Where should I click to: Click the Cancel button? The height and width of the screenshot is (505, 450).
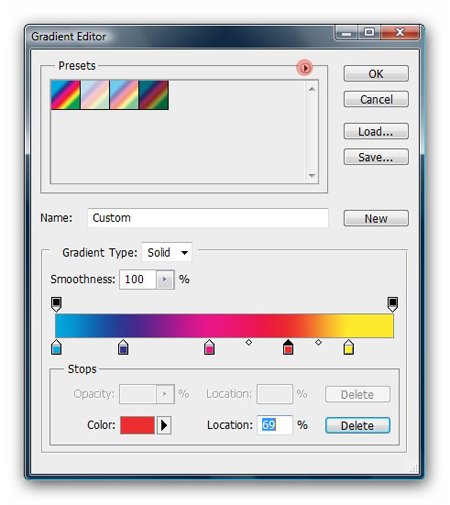[x=376, y=99]
